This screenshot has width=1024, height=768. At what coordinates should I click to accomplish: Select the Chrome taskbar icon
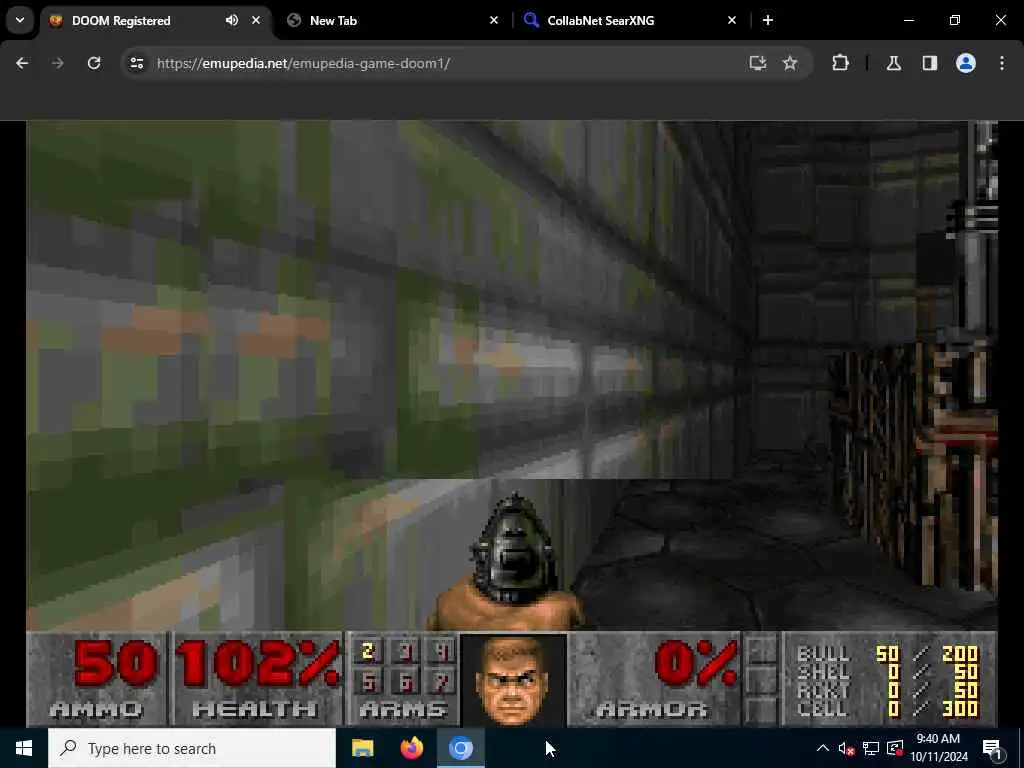click(x=460, y=748)
